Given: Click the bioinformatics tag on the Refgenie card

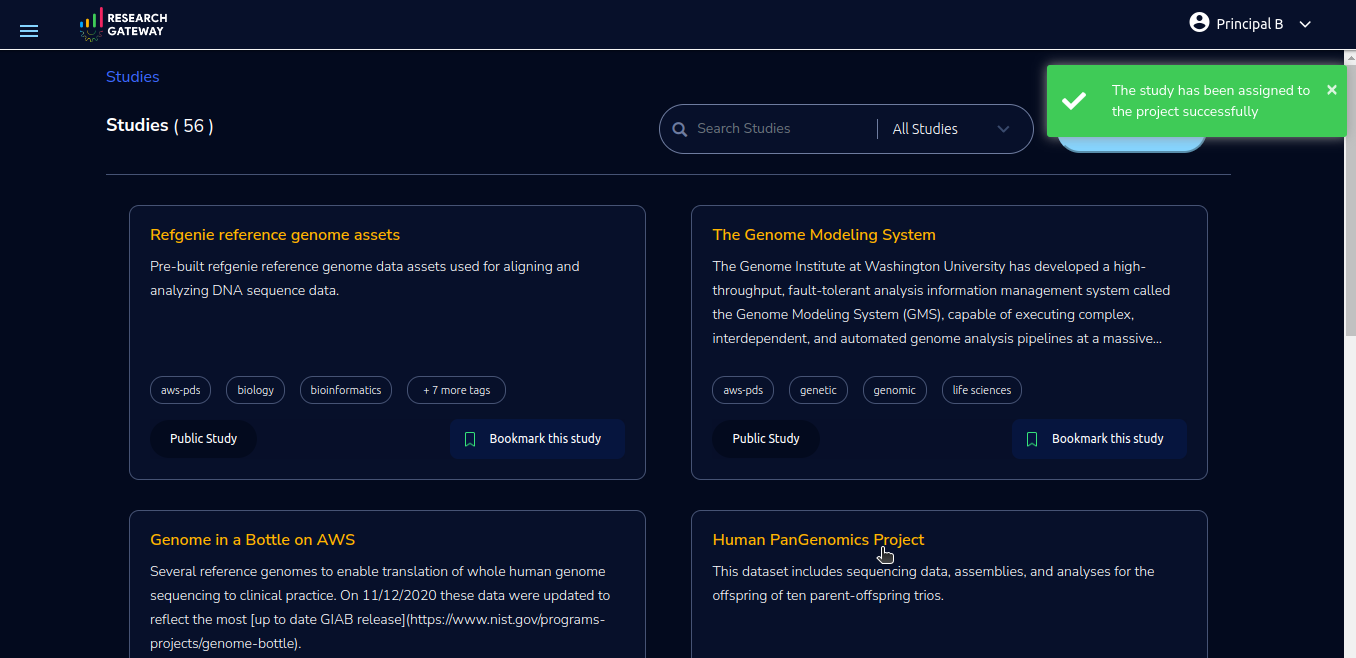Looking at the screenshot, I should click(x=346, y=390).
